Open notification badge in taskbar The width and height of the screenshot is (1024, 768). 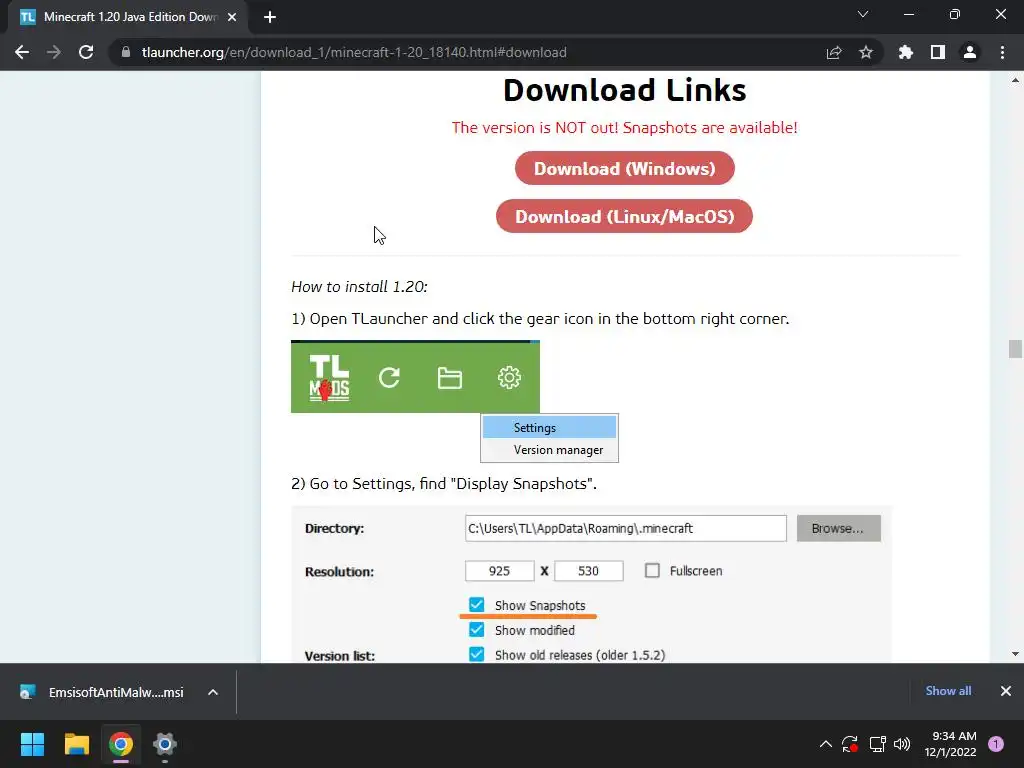996,744
